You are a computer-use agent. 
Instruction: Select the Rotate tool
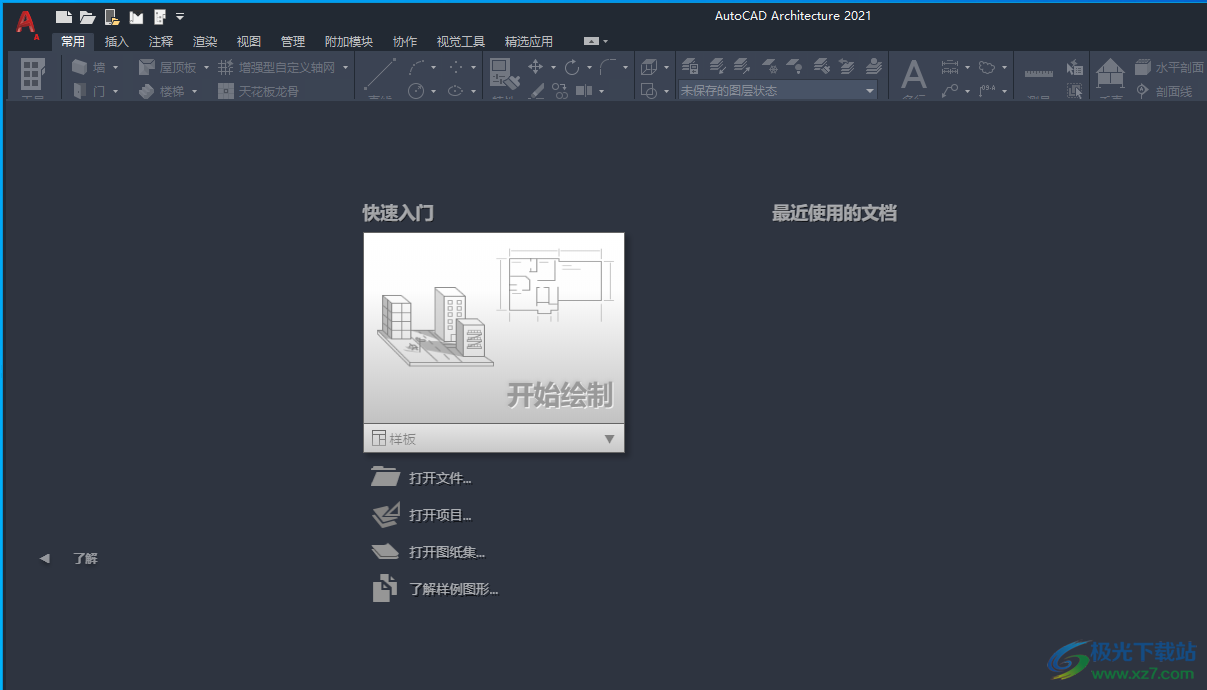(x=572, y=67)
